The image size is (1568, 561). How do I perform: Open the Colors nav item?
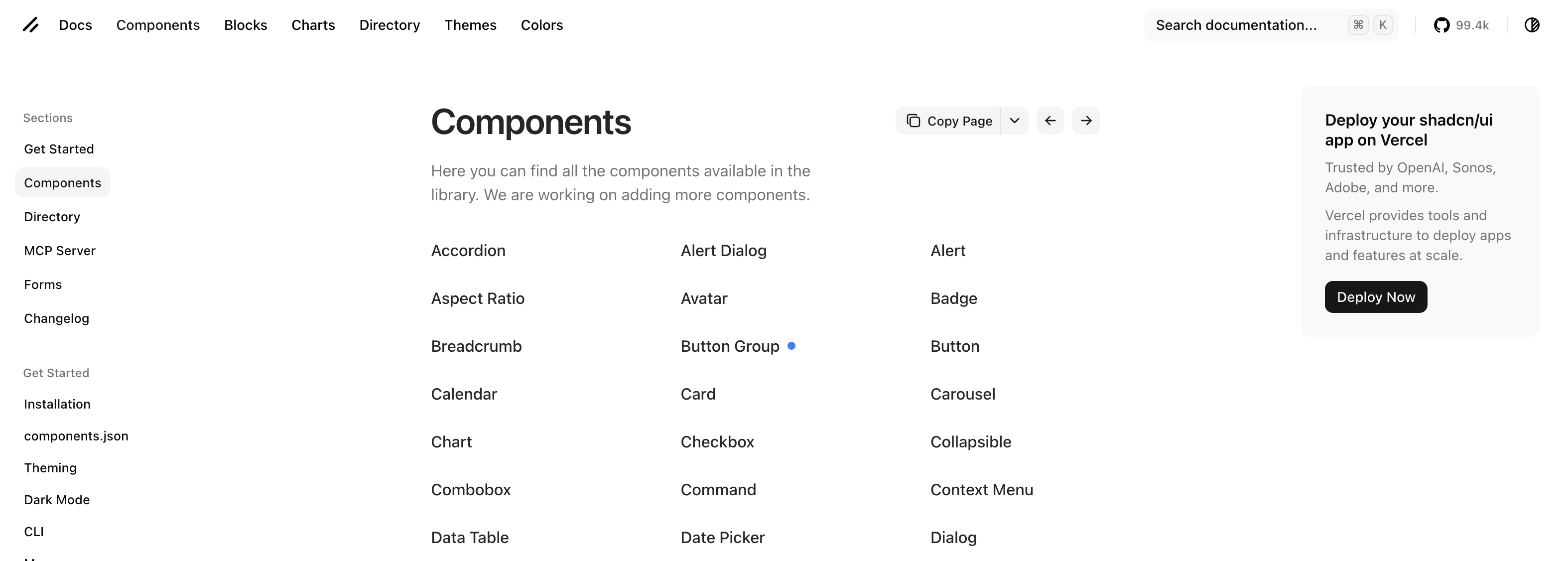541,25
